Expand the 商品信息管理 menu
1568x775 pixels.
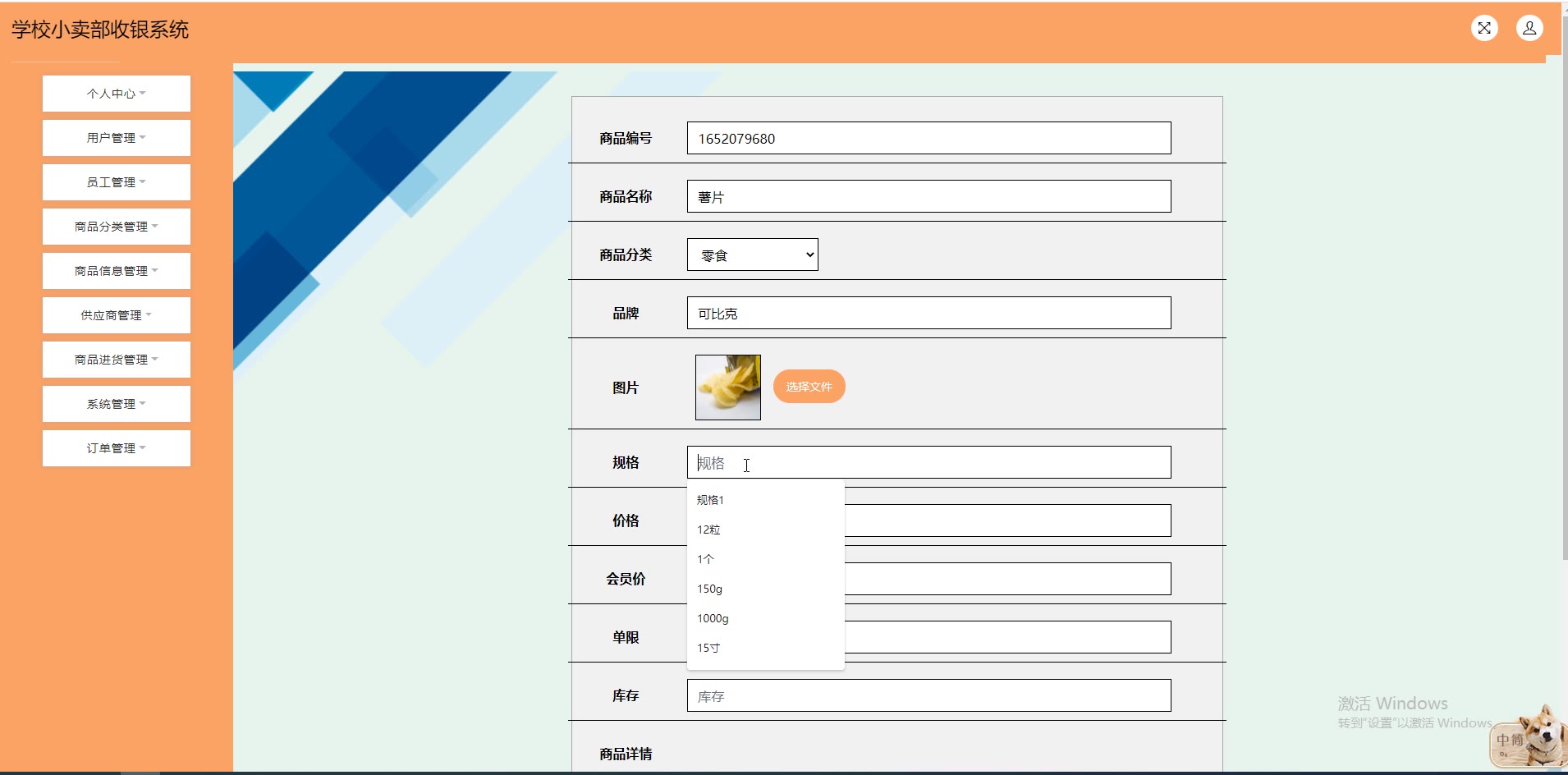[x=117, y=271]
